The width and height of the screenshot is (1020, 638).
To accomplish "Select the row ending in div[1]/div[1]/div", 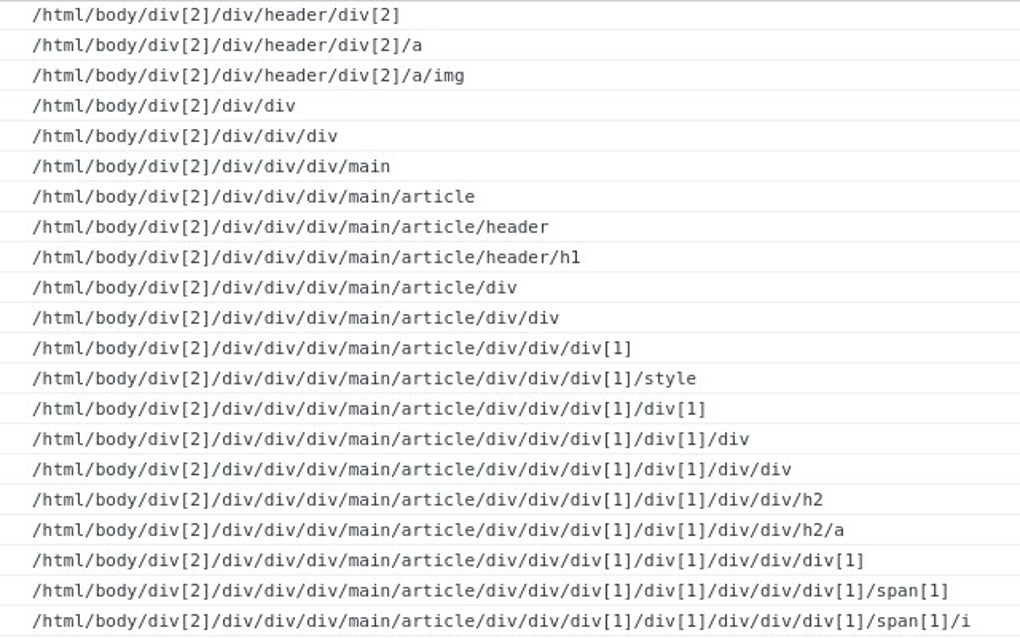I will [x=510, y=439].
